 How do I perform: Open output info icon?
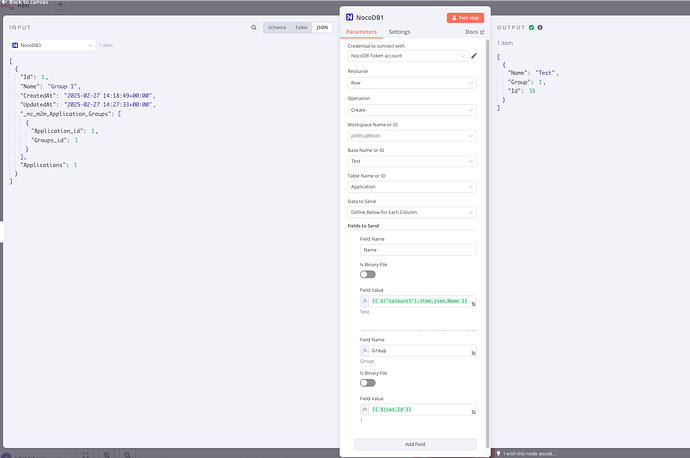tap(540, 27)
